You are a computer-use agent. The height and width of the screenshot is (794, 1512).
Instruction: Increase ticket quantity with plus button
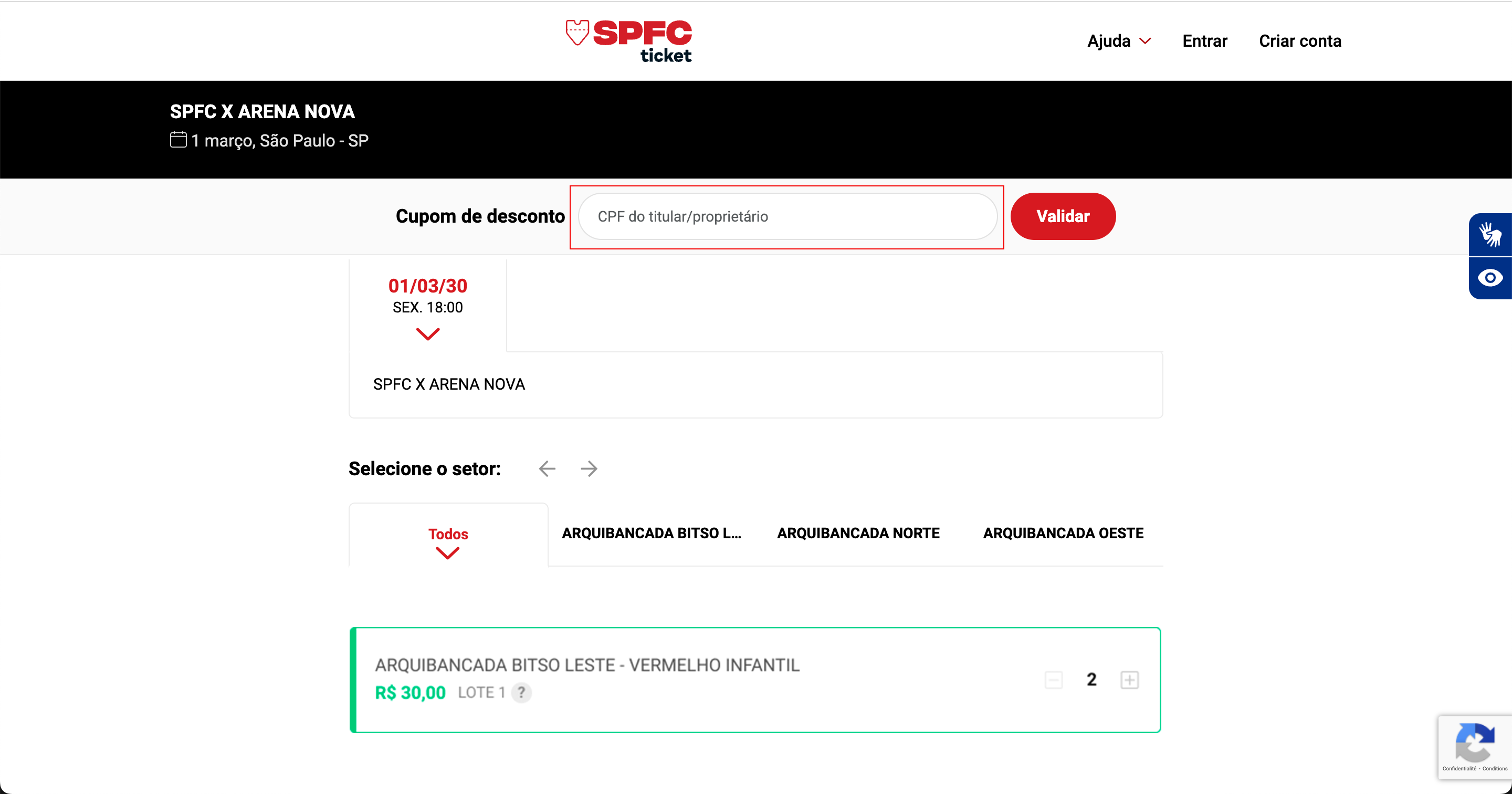coord(1129,680)
